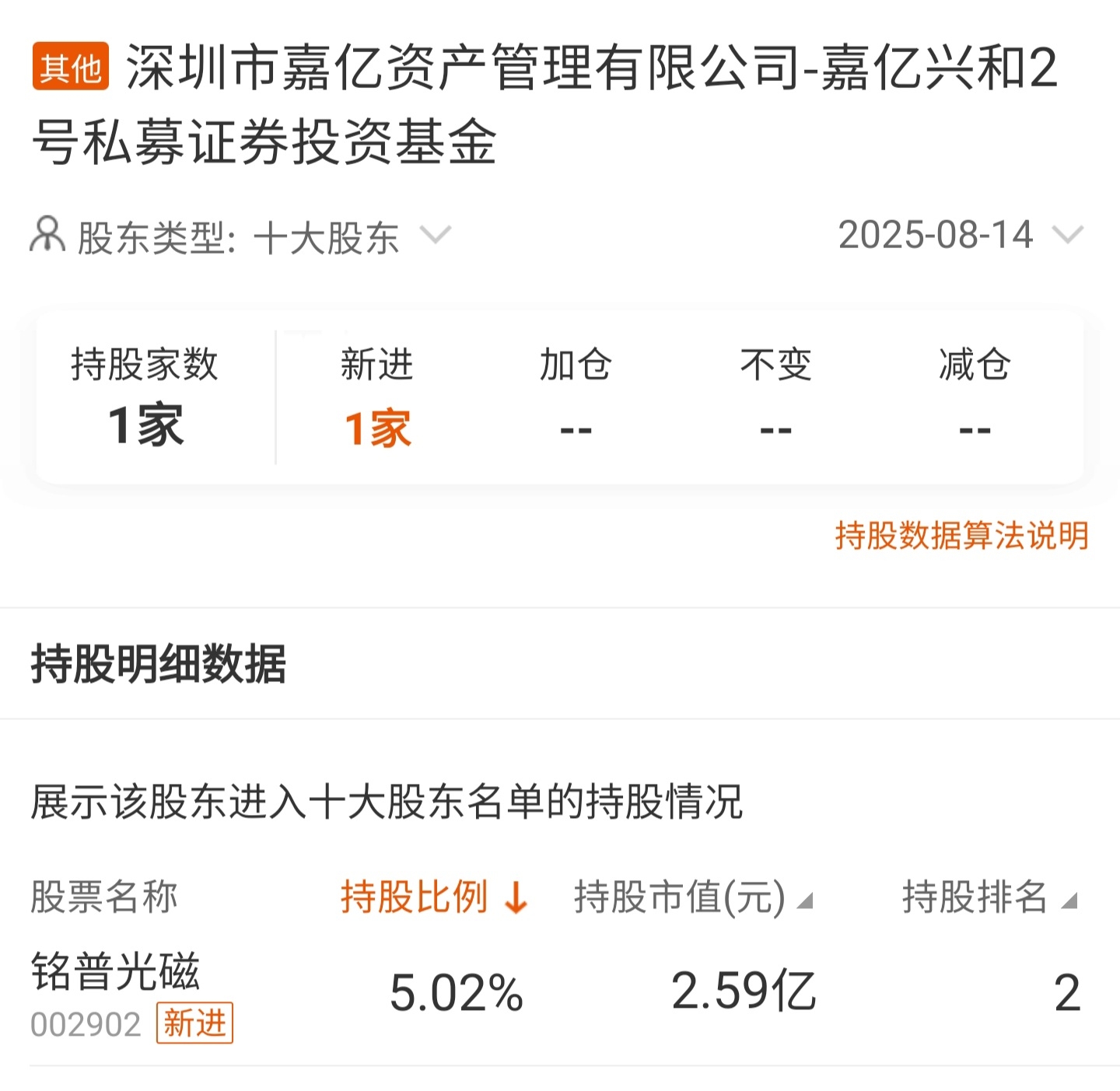Select the 减仓 filter column
Image resolution: width=1120 pixels, height=1091 pixels.
point(975,397)
